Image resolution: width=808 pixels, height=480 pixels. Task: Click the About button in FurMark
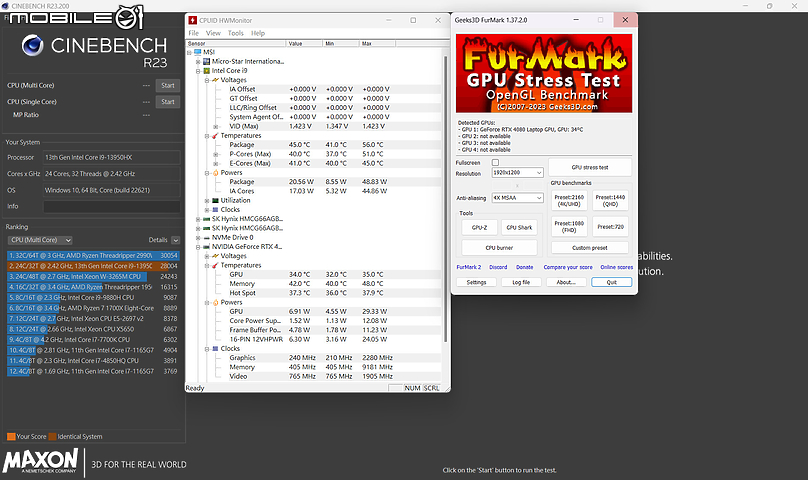[x=566, y=283]
